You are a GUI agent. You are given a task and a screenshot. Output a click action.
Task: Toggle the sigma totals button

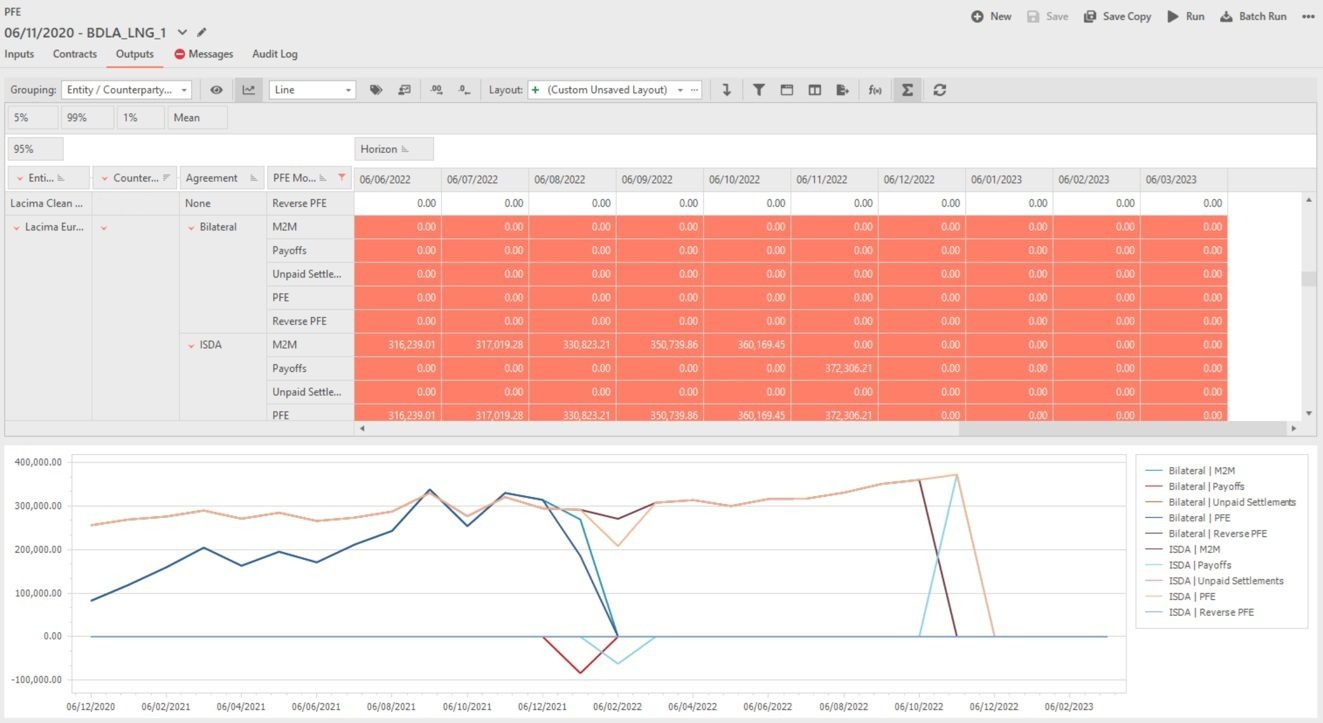(x=907, y=90)
